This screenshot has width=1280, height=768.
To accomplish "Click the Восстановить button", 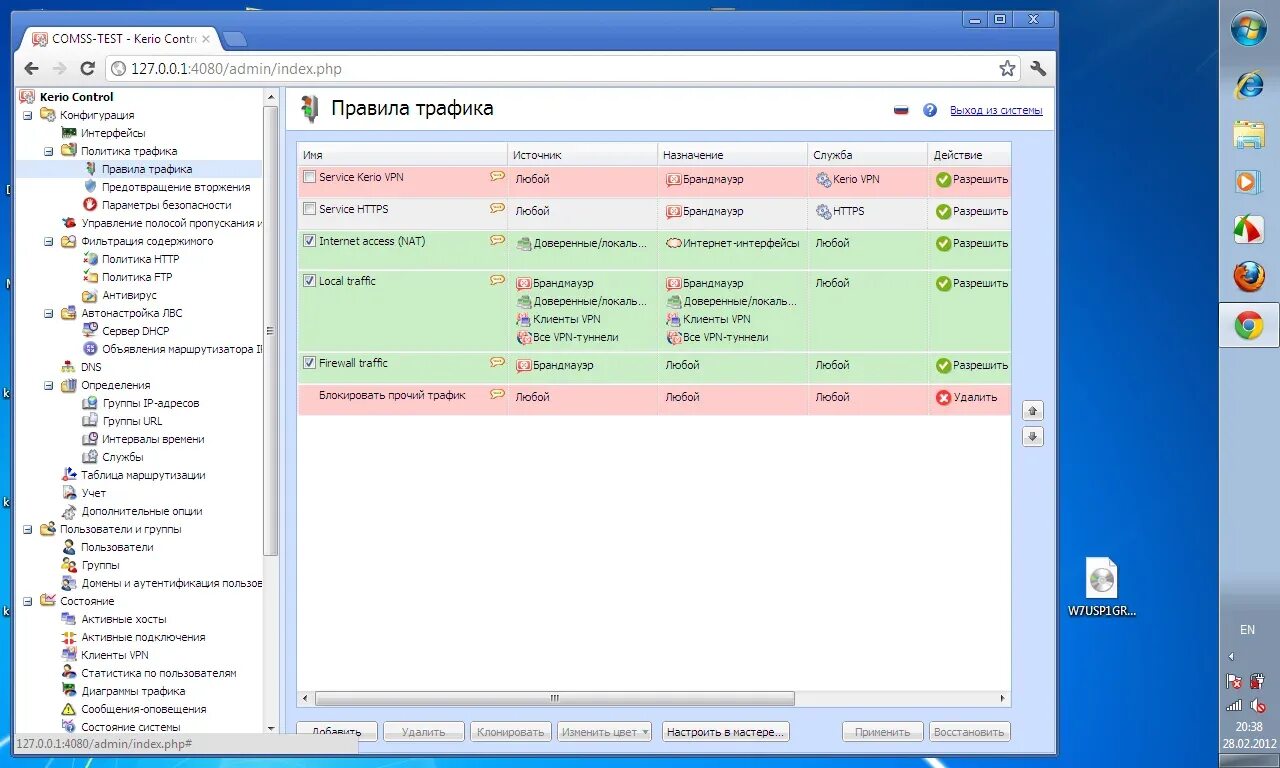I will click(970, 732).
